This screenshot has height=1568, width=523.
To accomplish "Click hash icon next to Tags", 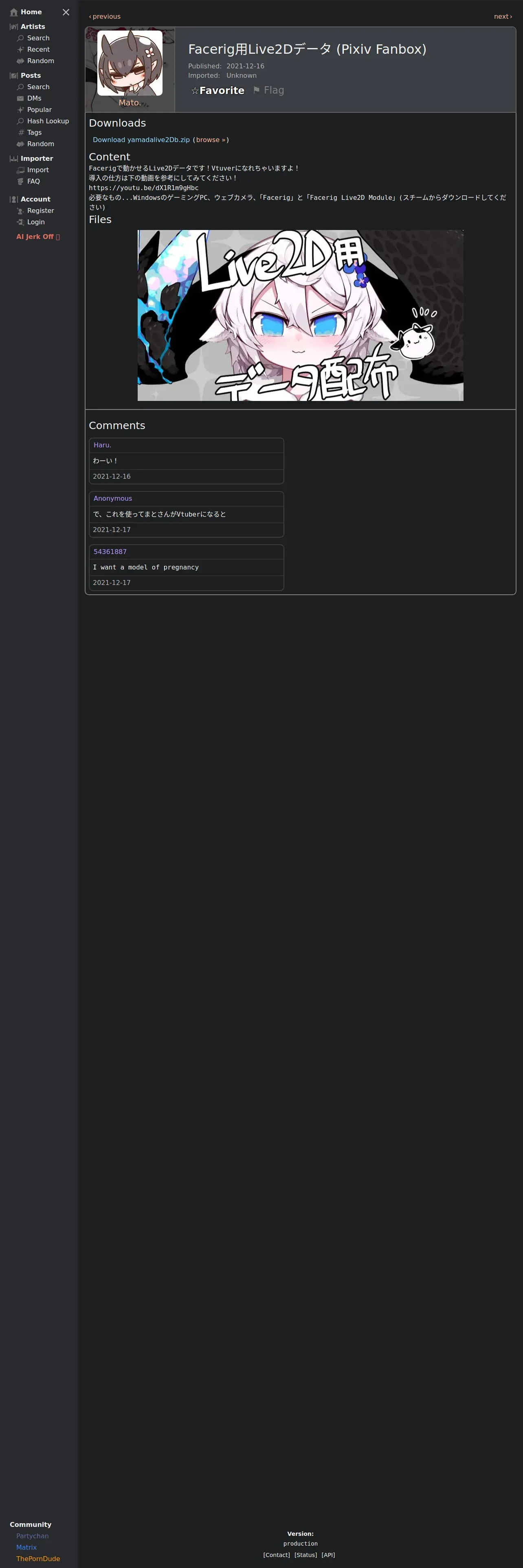I will pos(21,133).
